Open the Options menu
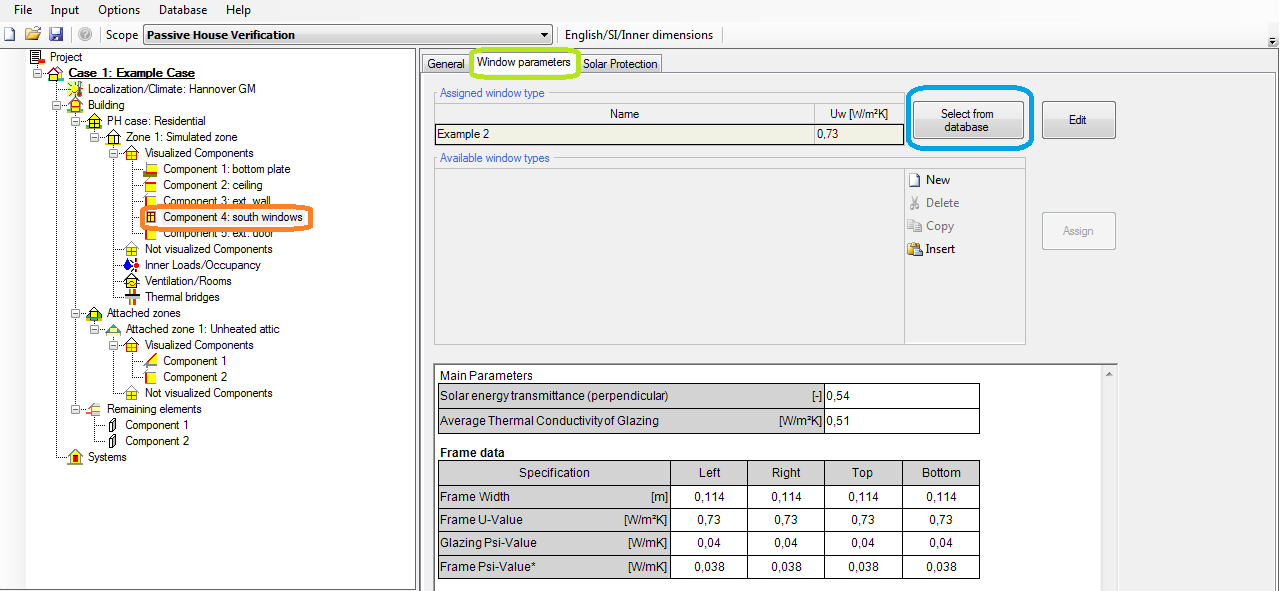 pos(119,10)
